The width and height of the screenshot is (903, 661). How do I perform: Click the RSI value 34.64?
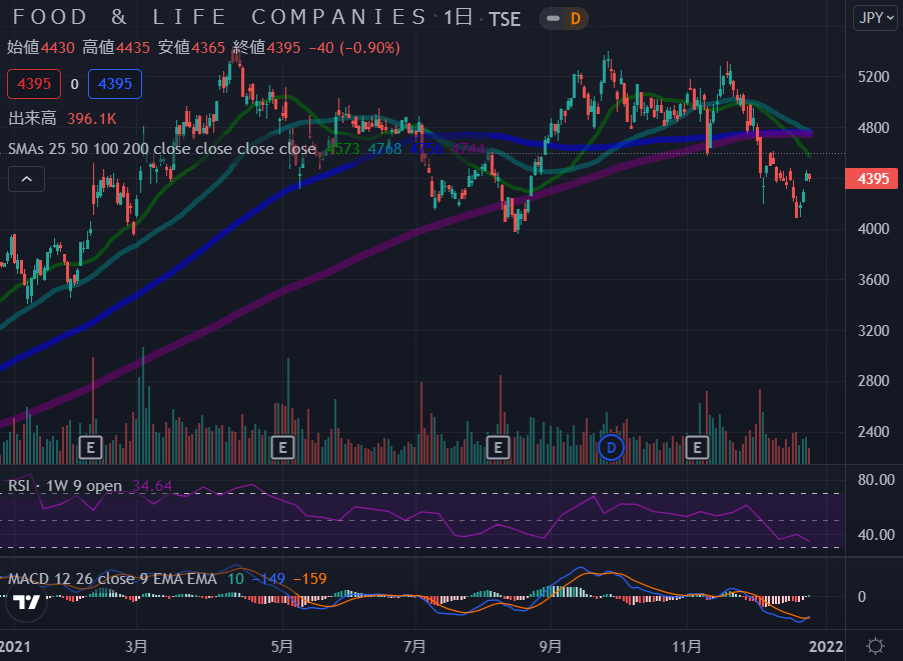[x=152, y=486]
